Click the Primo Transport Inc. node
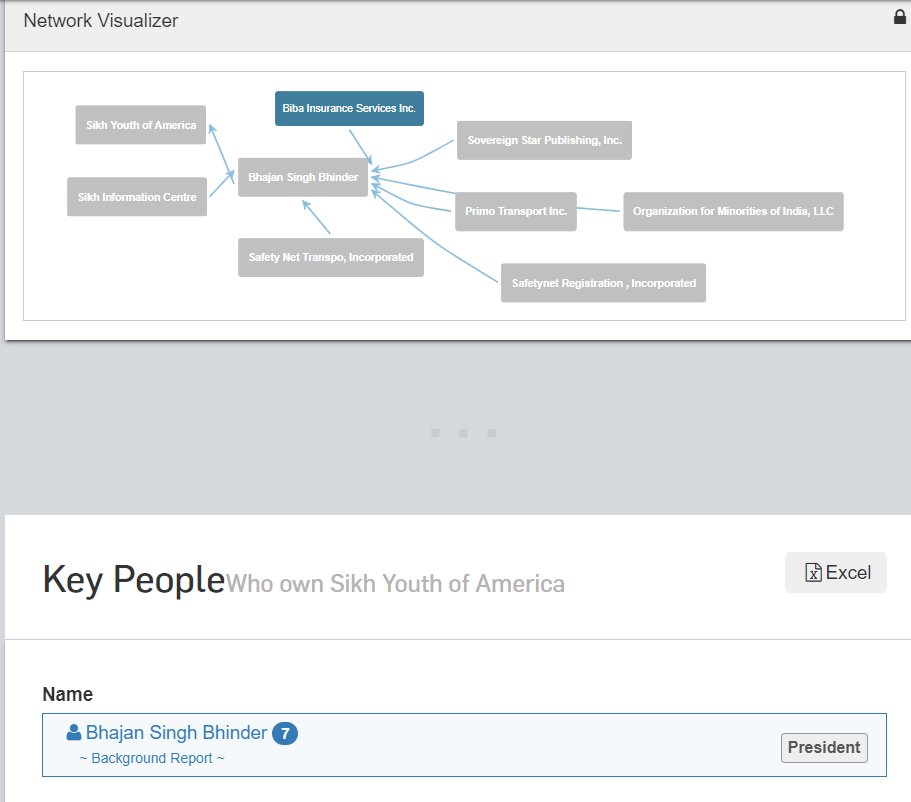911x802 pixels. point(516,212)
